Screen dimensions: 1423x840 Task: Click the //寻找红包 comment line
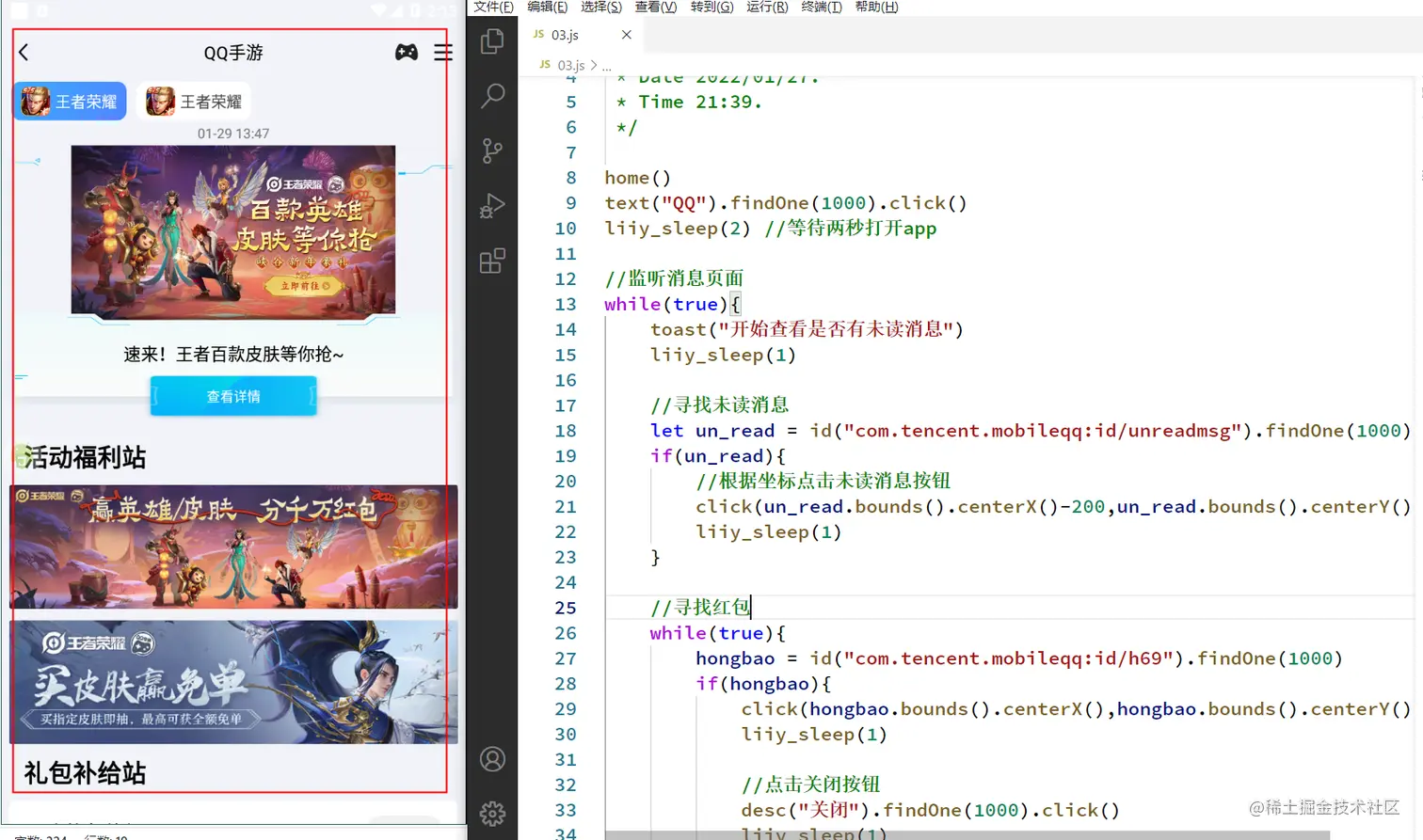(700, 608)
